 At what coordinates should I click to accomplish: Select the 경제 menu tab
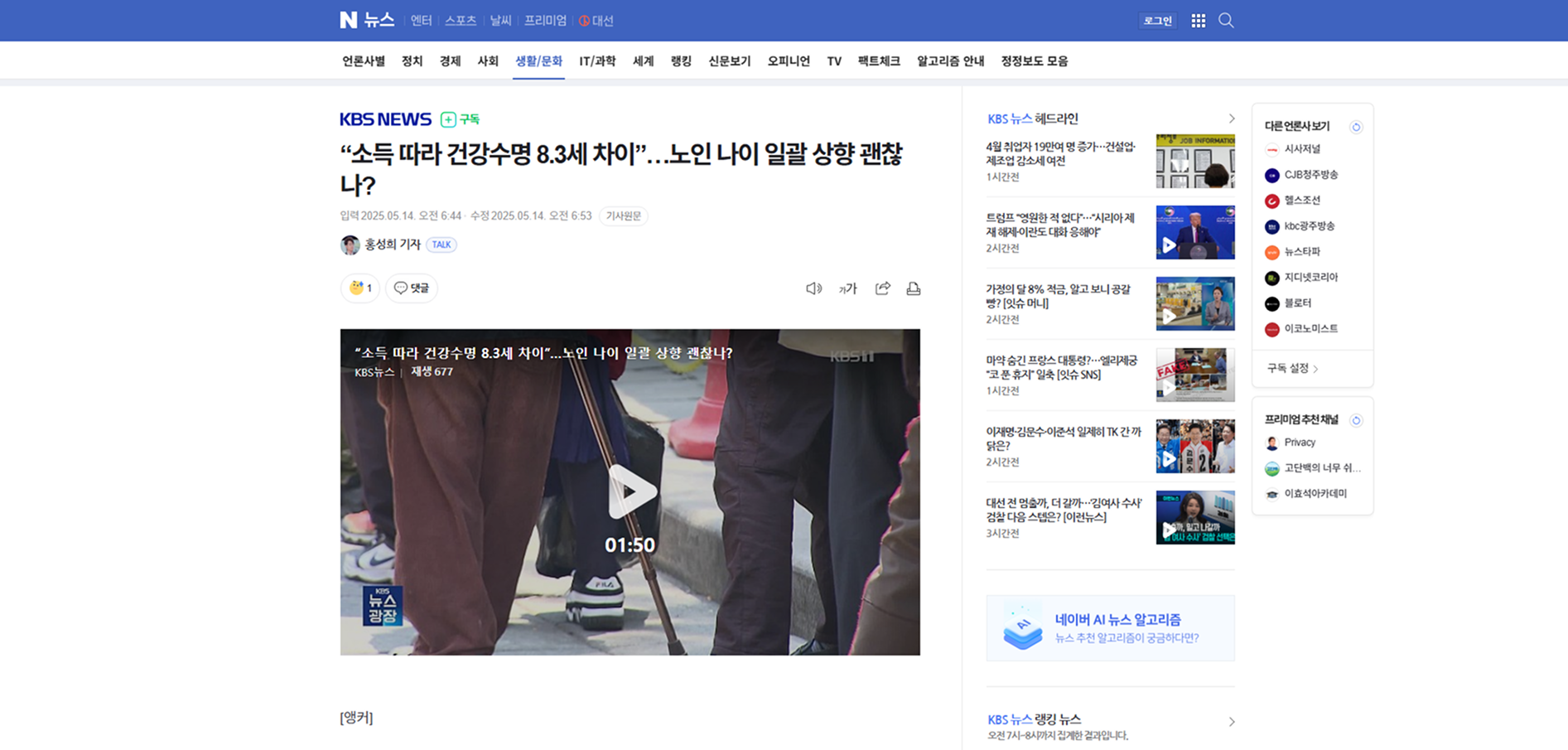pyautogui.click(x=450, y=61)
